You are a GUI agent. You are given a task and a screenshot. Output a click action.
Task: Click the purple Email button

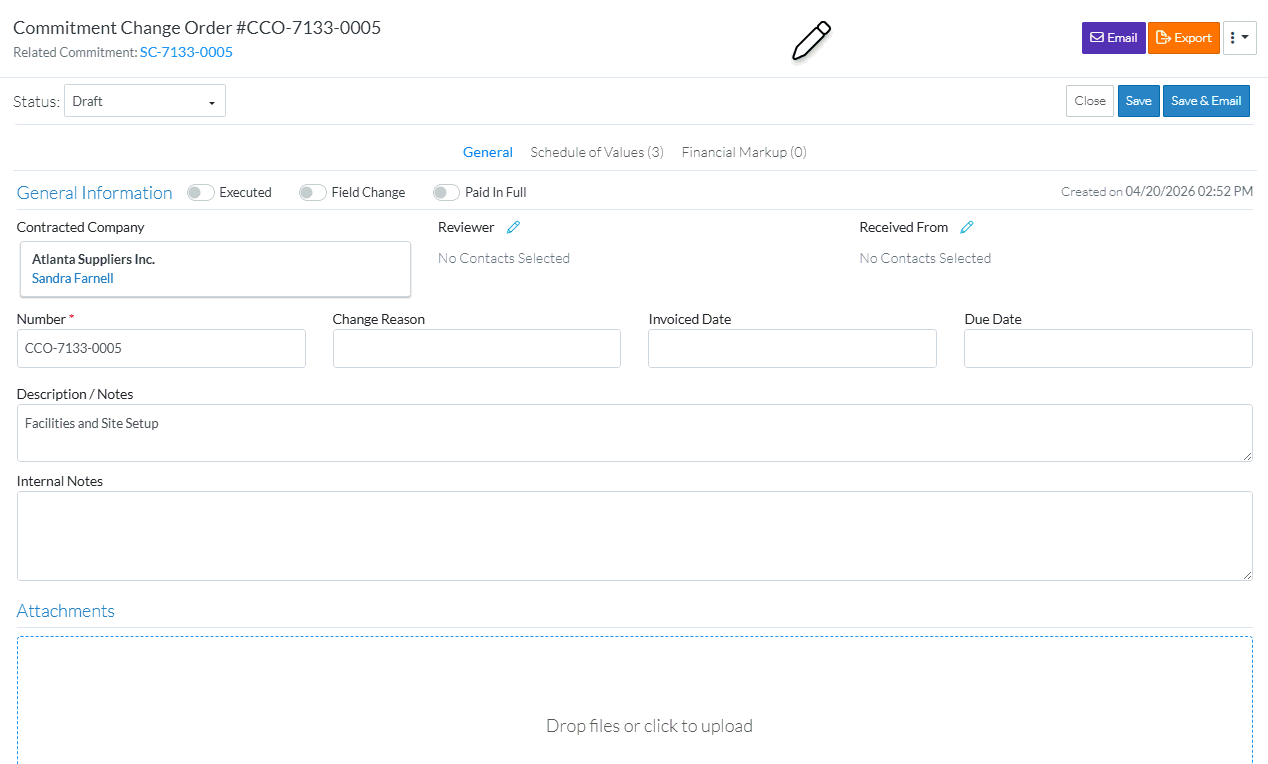pyautogui.click(x=1113, y=38)
